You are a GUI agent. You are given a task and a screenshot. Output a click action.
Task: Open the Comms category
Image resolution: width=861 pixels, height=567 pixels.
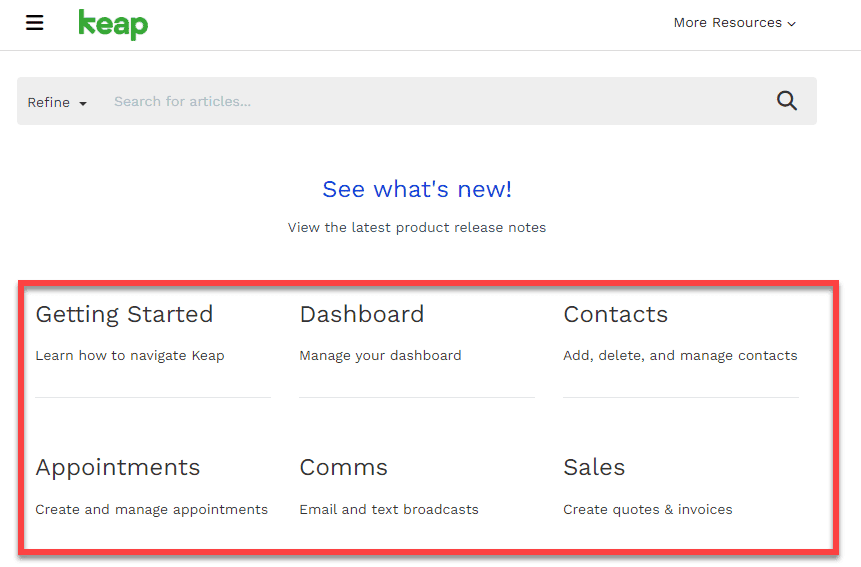(344, 468)
